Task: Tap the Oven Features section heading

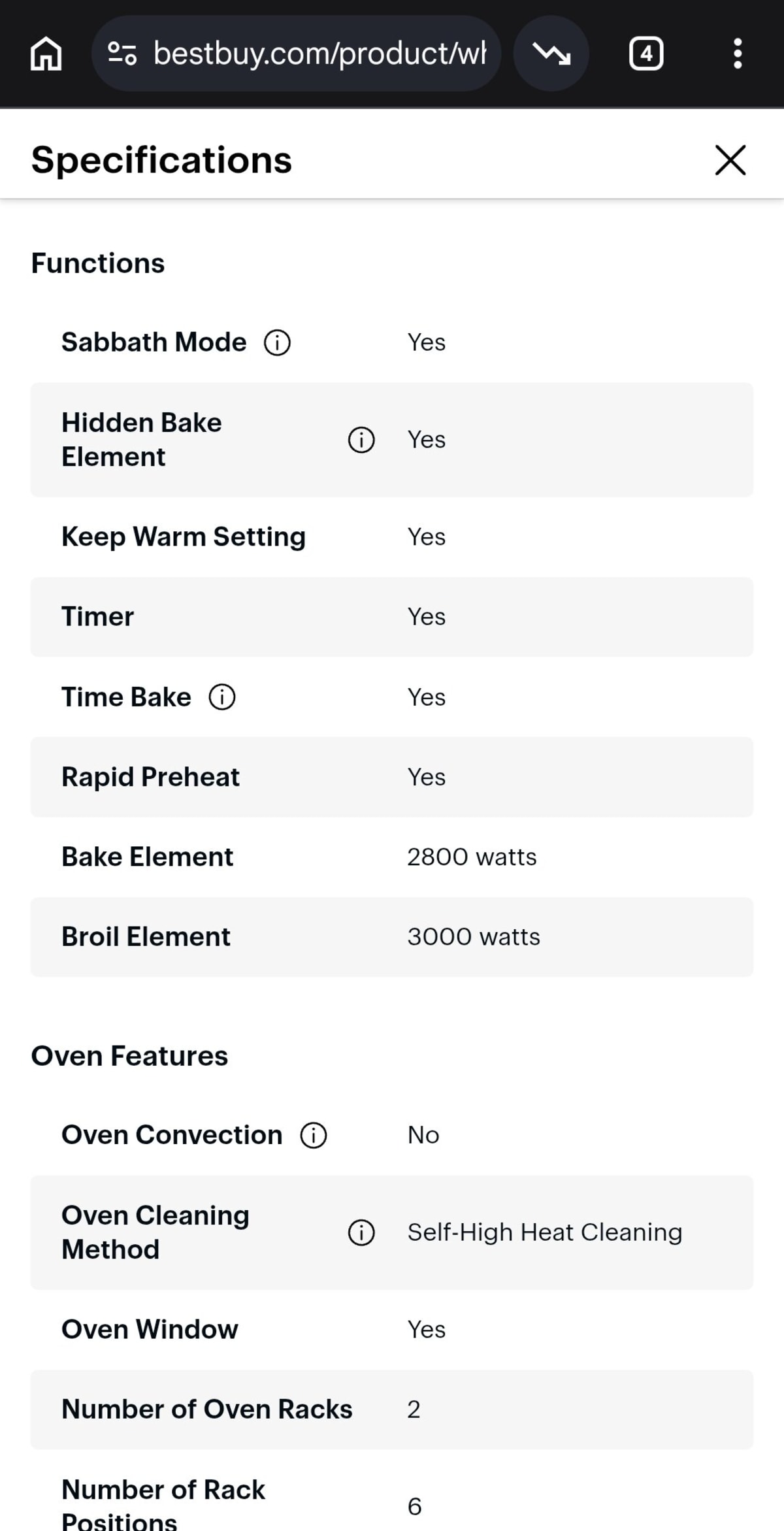Action: (129, 1056)
